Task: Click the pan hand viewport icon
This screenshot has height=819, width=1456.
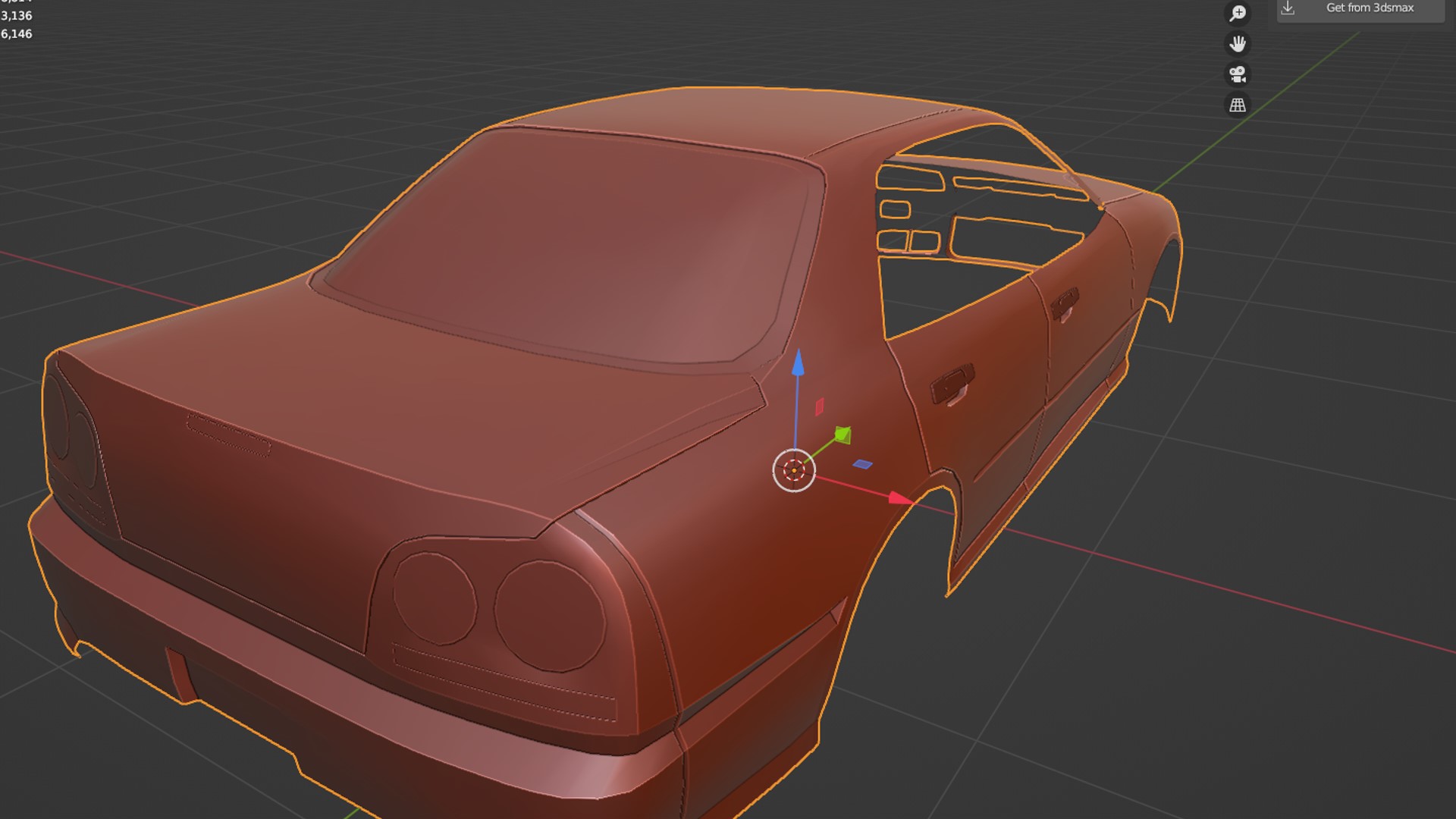Action: (1238, 44)
